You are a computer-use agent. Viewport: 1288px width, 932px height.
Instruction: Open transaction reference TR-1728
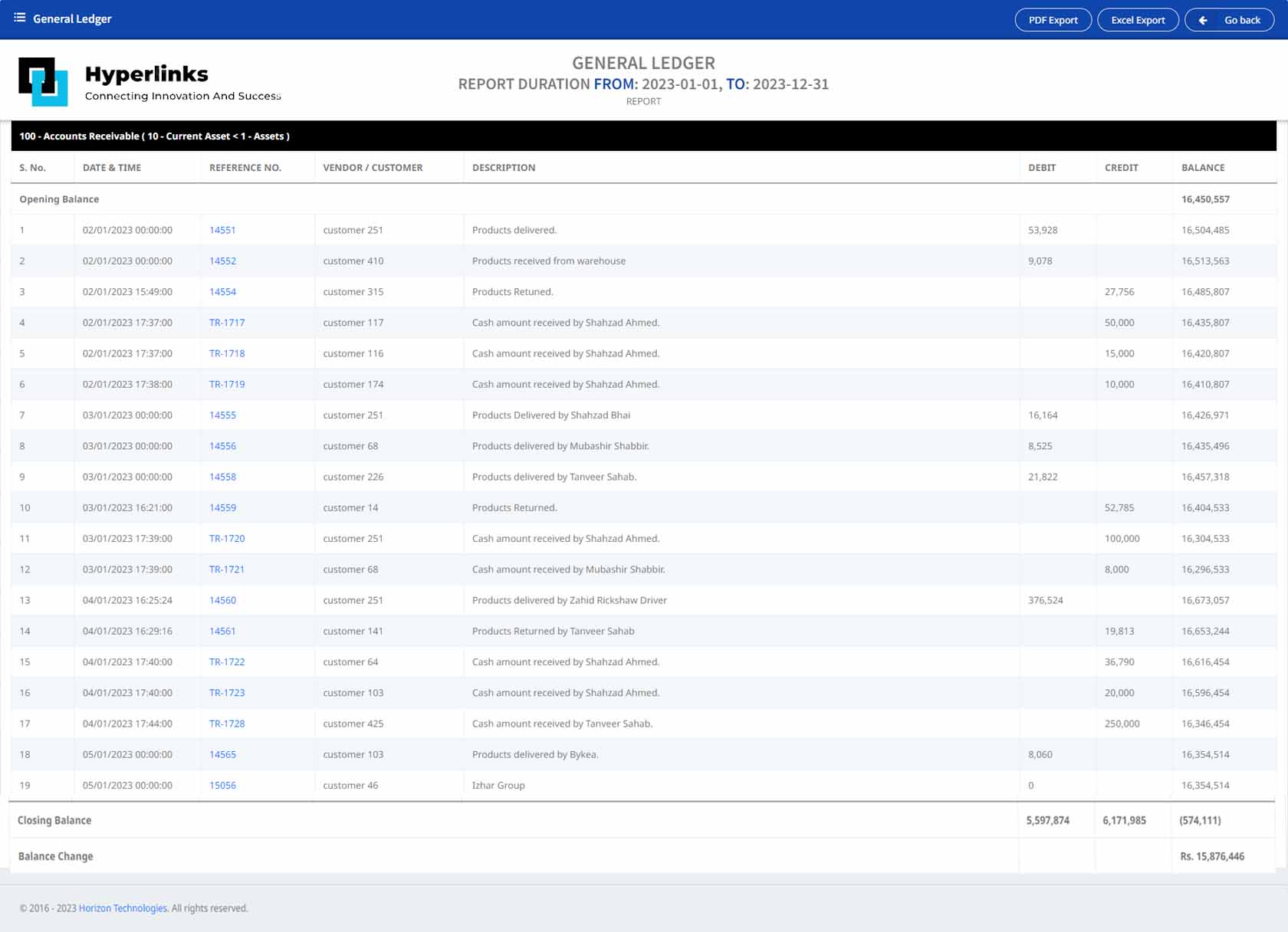pyautogui.click(x=227, y=724)
